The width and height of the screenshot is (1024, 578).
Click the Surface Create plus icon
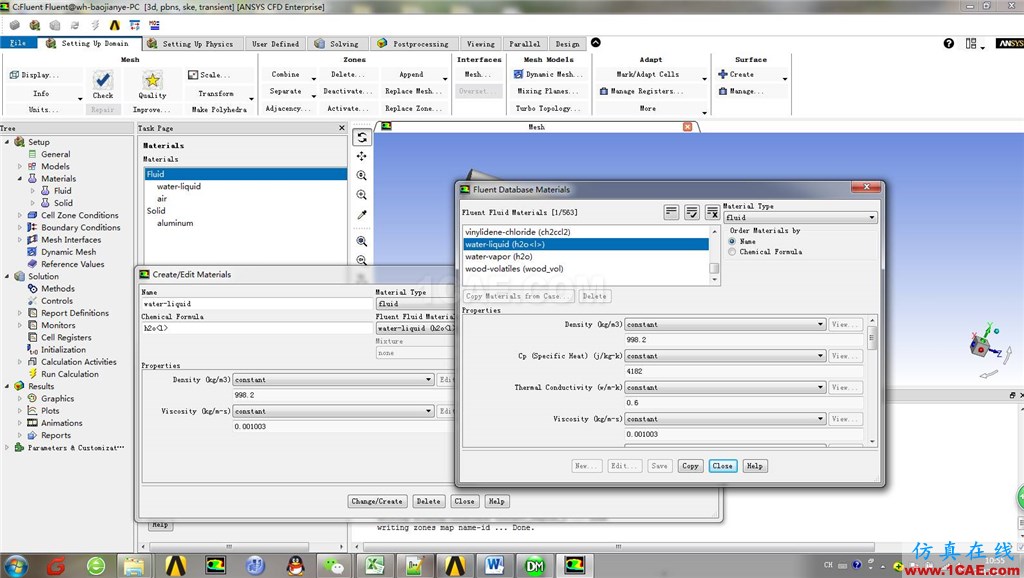722,74
